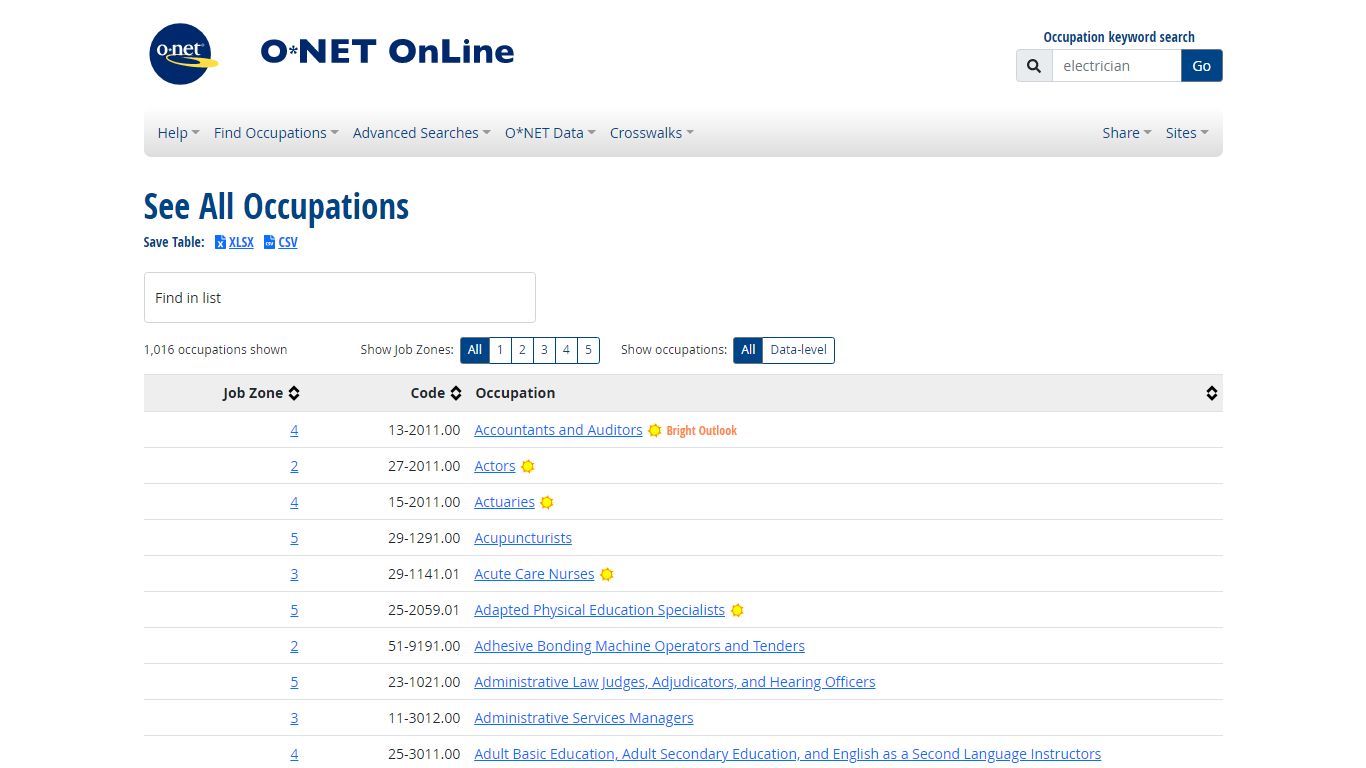Click '1,016 occupations shown' text

click(215, 350)
